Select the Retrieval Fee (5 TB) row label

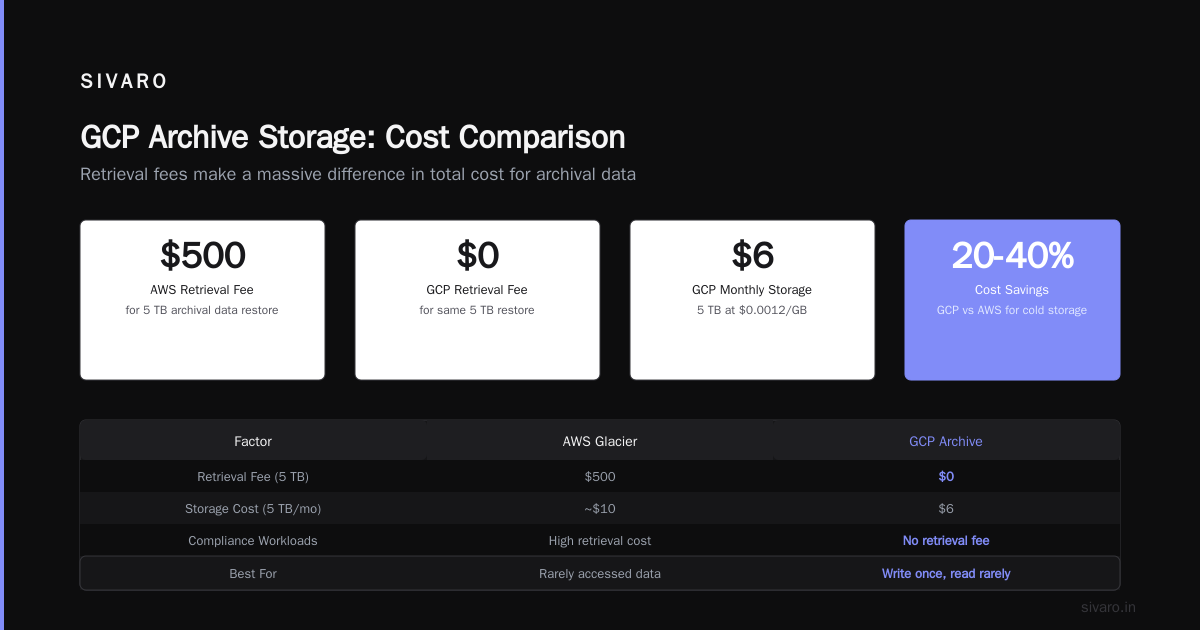click(253, 476)
